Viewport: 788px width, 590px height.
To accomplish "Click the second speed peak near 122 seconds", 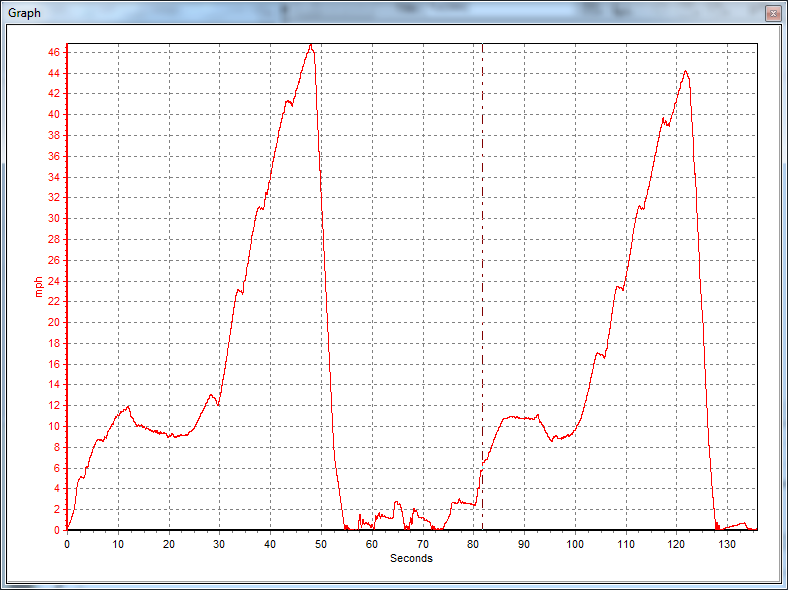I will point(685,71).
